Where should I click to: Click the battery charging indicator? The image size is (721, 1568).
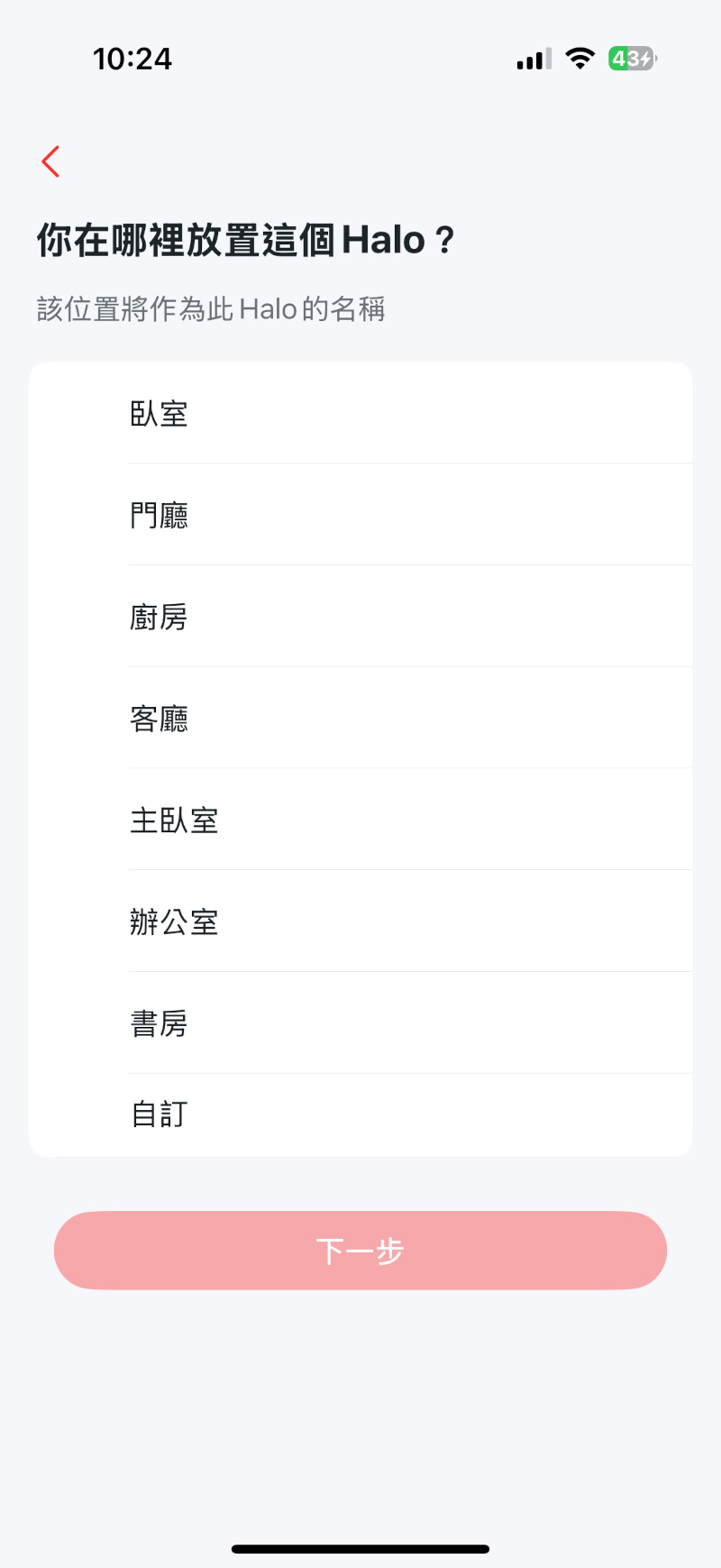[633, 59]
